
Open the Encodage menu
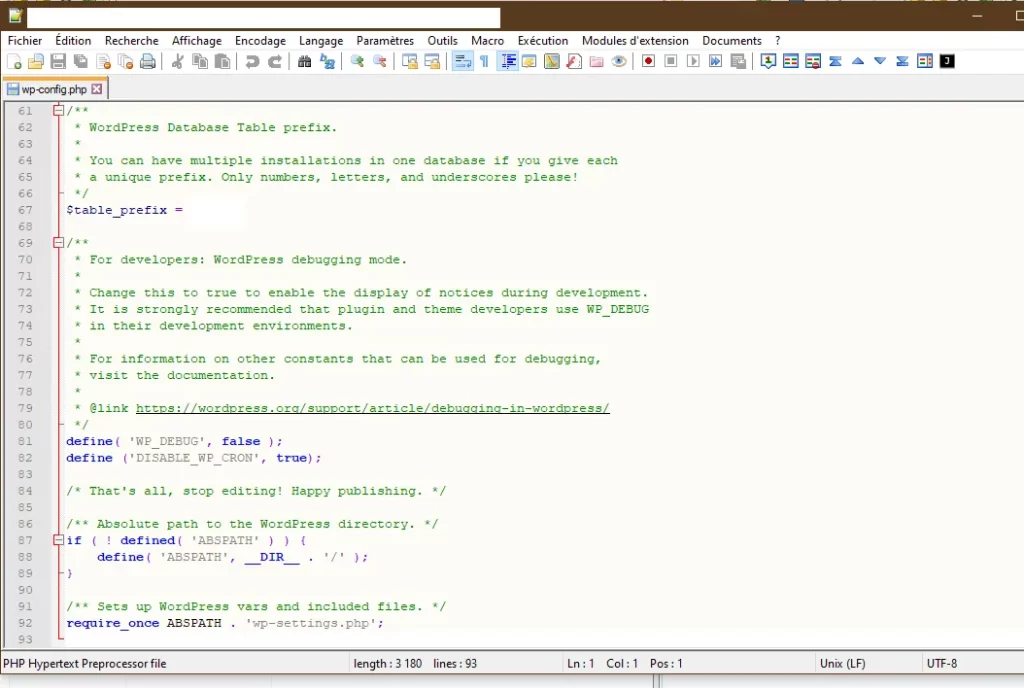(x=261, y=40)
